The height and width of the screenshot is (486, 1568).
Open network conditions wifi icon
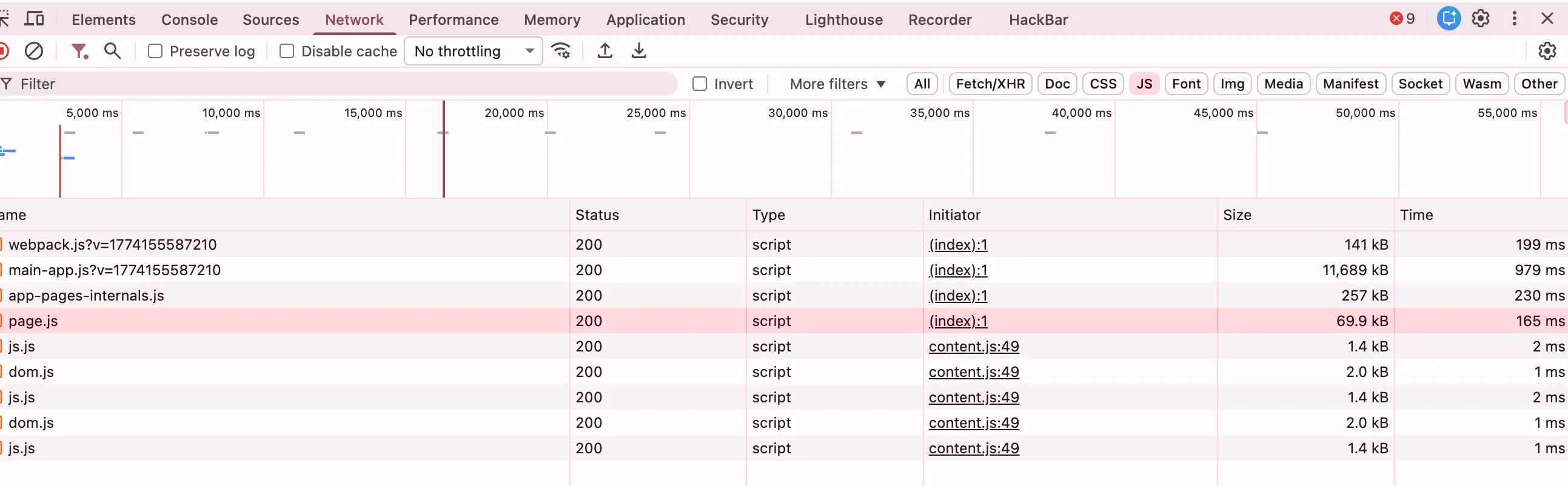[561, 51]
